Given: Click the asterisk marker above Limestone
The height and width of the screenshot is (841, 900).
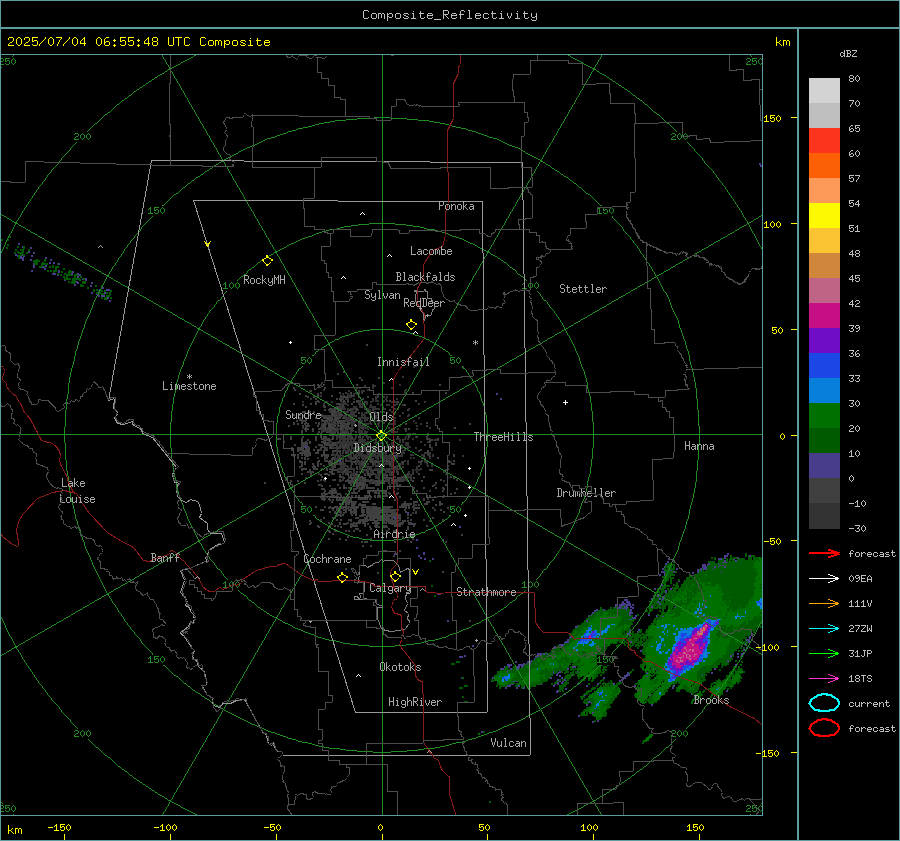Looking at the screenshot, I should [189, 377].
